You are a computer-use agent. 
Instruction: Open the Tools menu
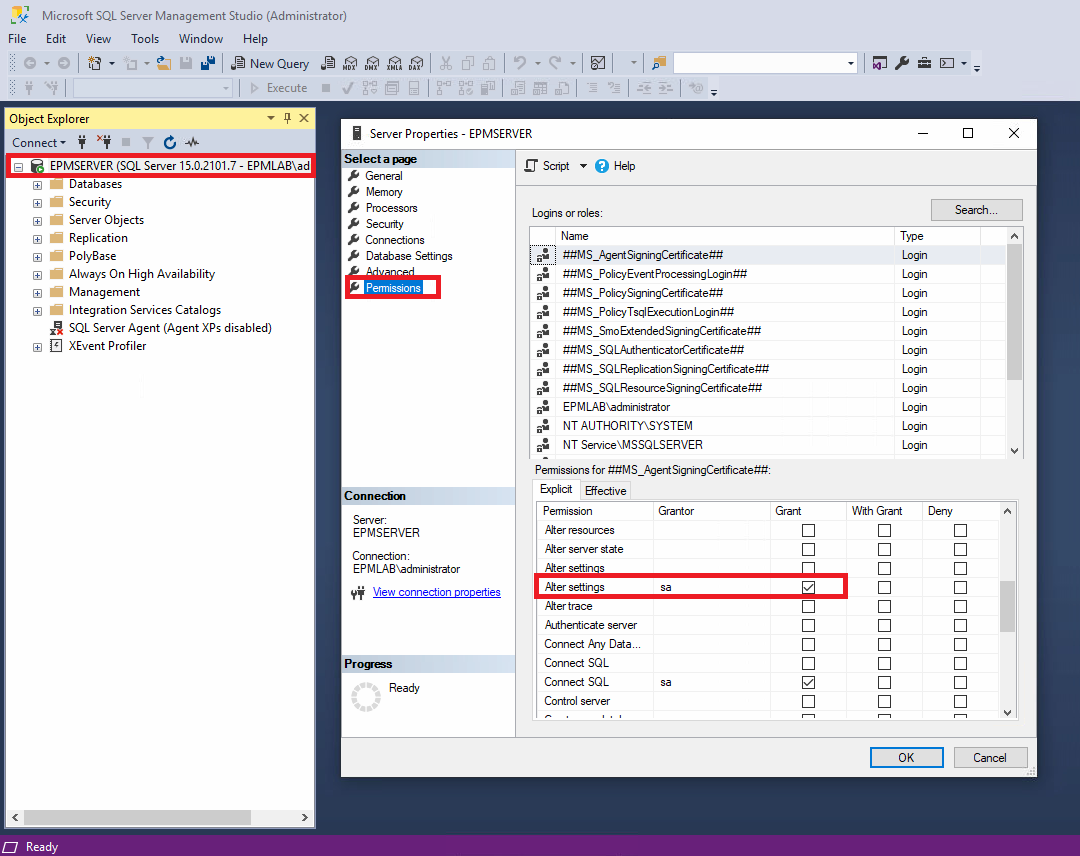click(145, 39)
